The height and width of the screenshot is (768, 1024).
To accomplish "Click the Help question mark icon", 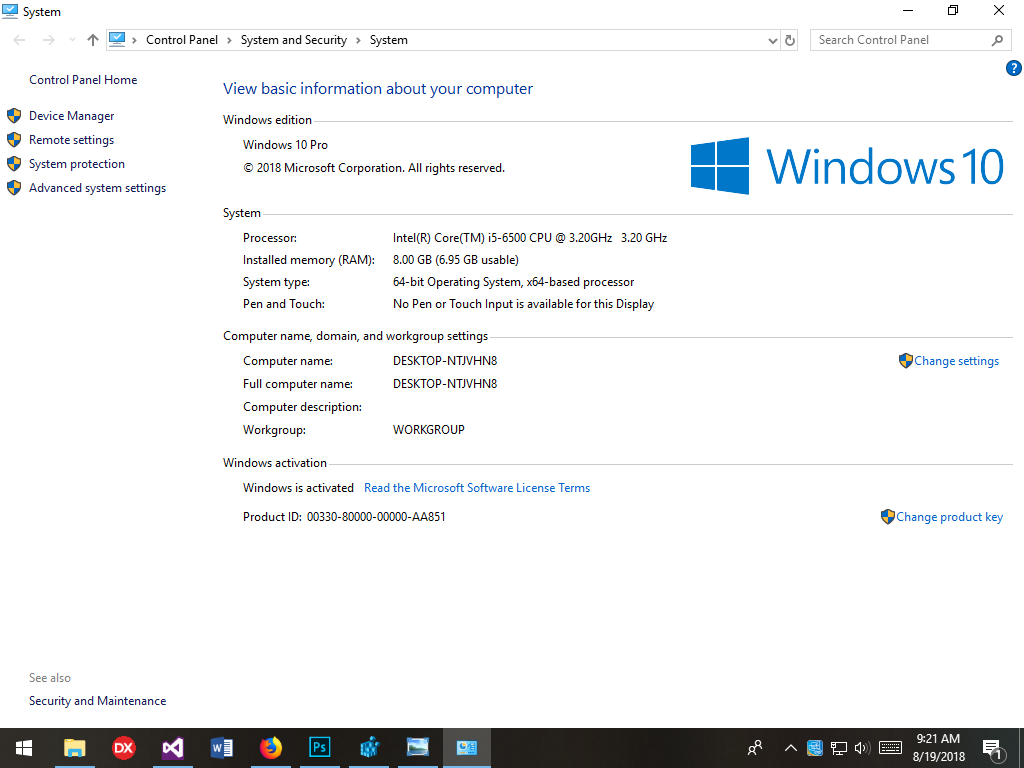I will point(1013,68).
